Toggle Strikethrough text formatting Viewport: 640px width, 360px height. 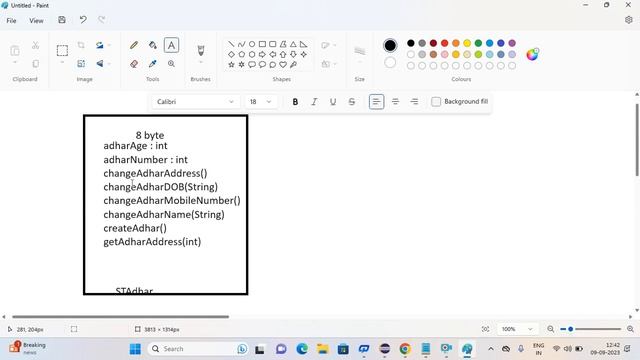click(351, 102)
